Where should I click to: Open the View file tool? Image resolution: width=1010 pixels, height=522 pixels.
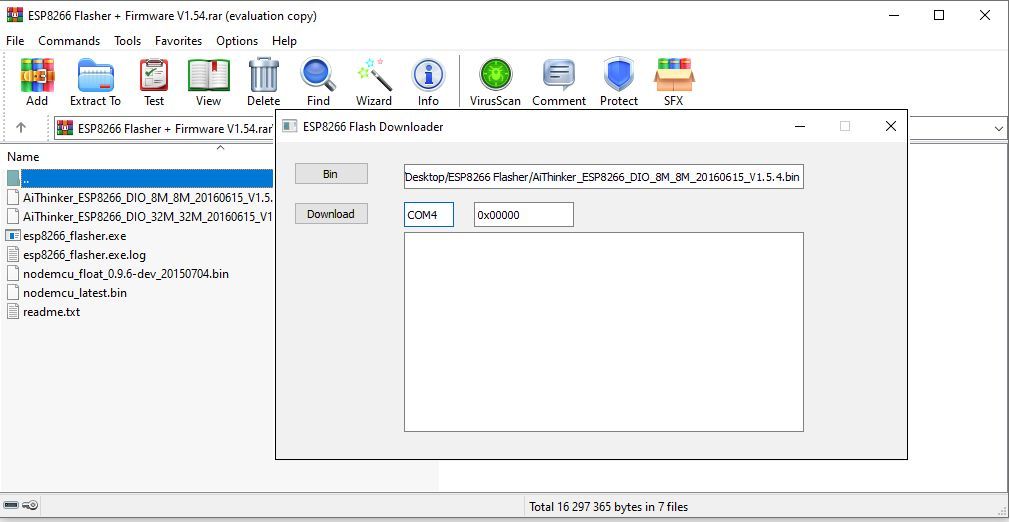[208, 82]
